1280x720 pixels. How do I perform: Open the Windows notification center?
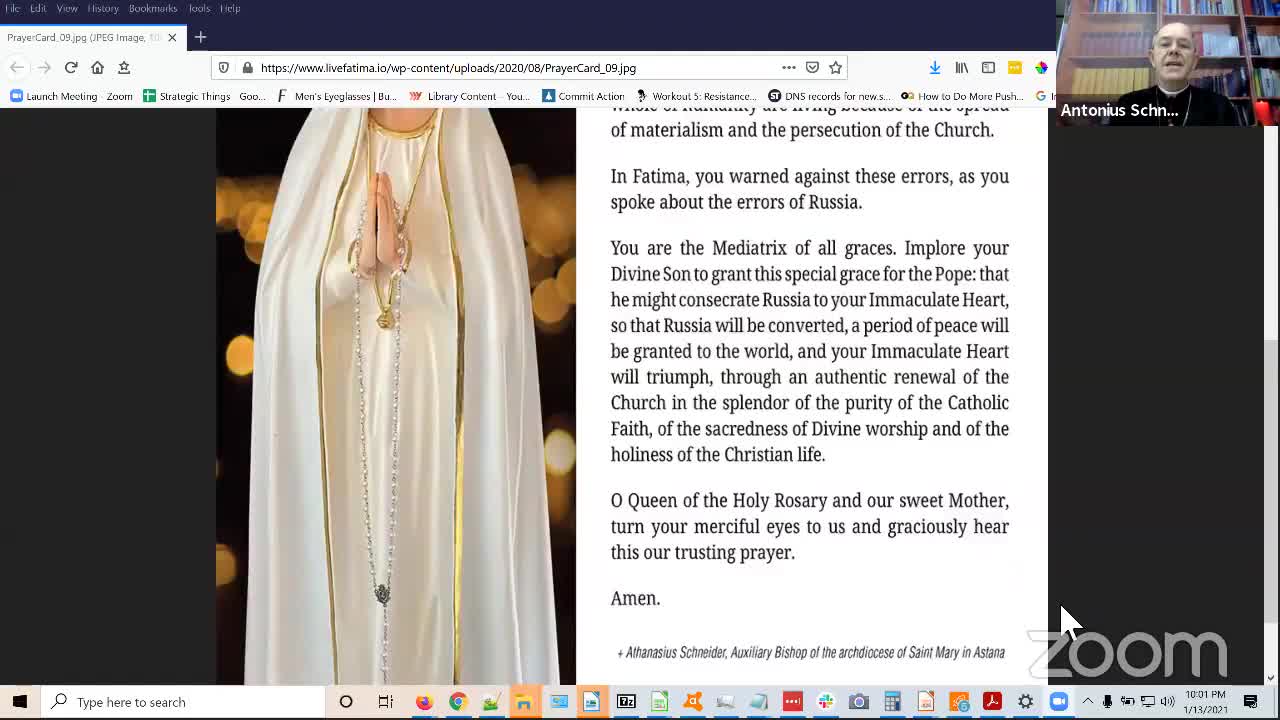point(1251,702)
